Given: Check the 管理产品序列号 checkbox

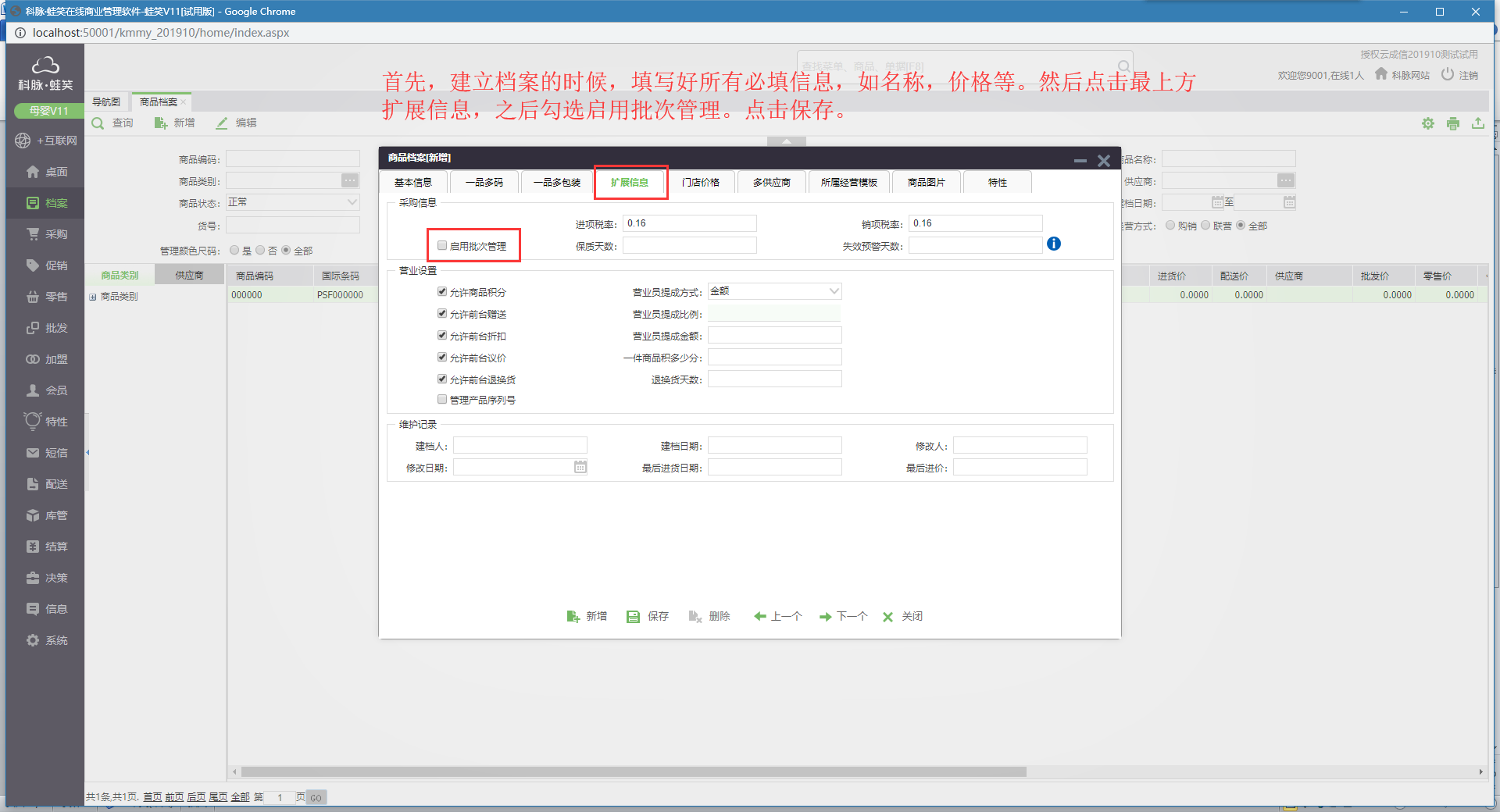Looking at the screenshot, I should coord(442,399).
